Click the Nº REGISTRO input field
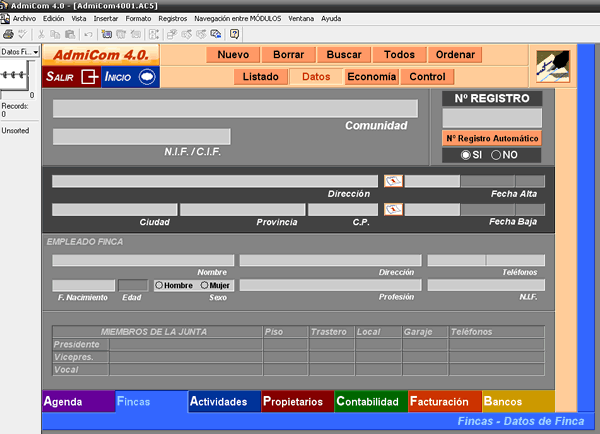The height and width of the screenshot is (434, 600). point(492,117)
